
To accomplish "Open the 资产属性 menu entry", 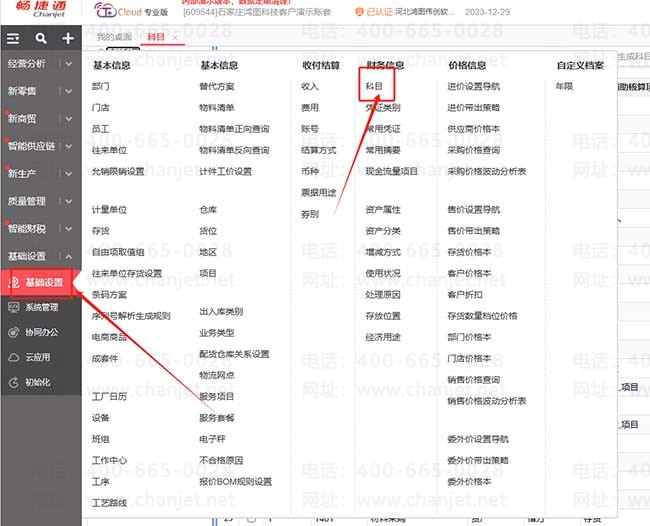I will click(x=383, y=210).
